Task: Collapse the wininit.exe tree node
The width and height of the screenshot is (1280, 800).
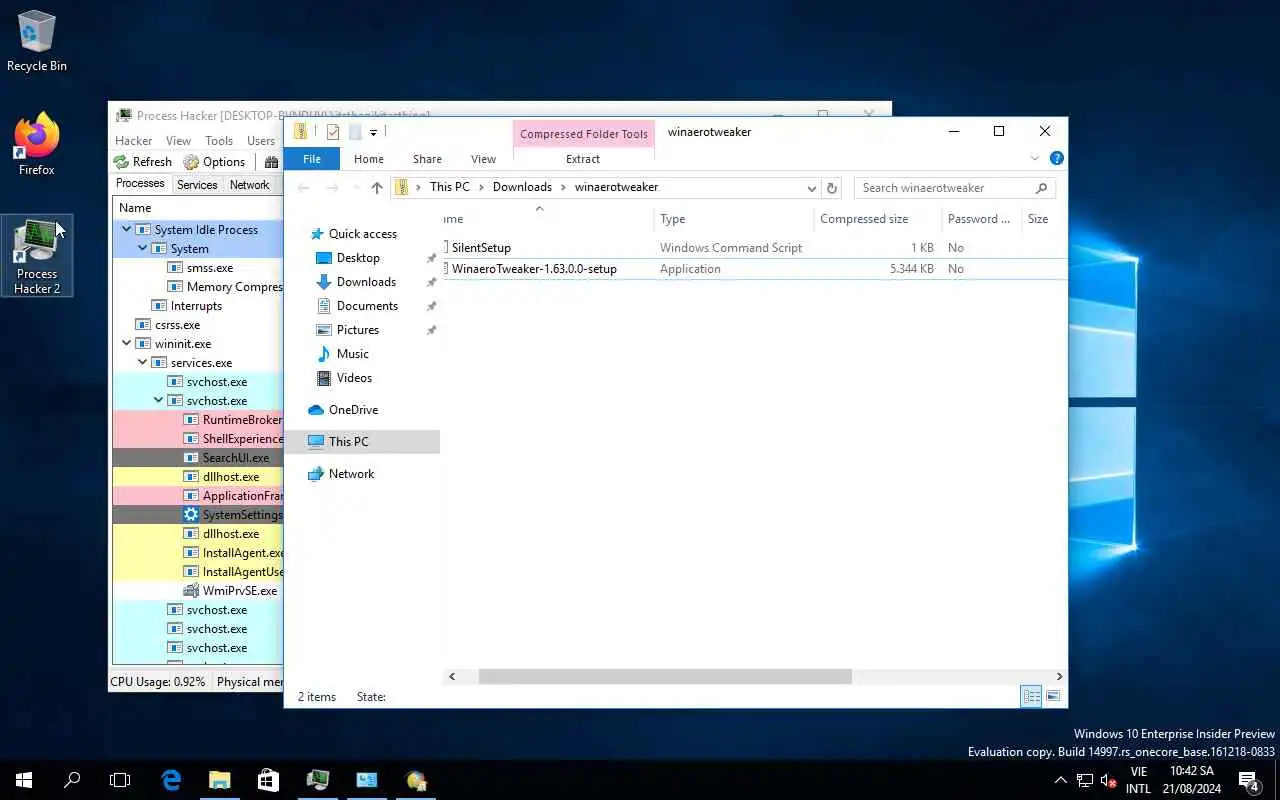Action: [127, 344]
